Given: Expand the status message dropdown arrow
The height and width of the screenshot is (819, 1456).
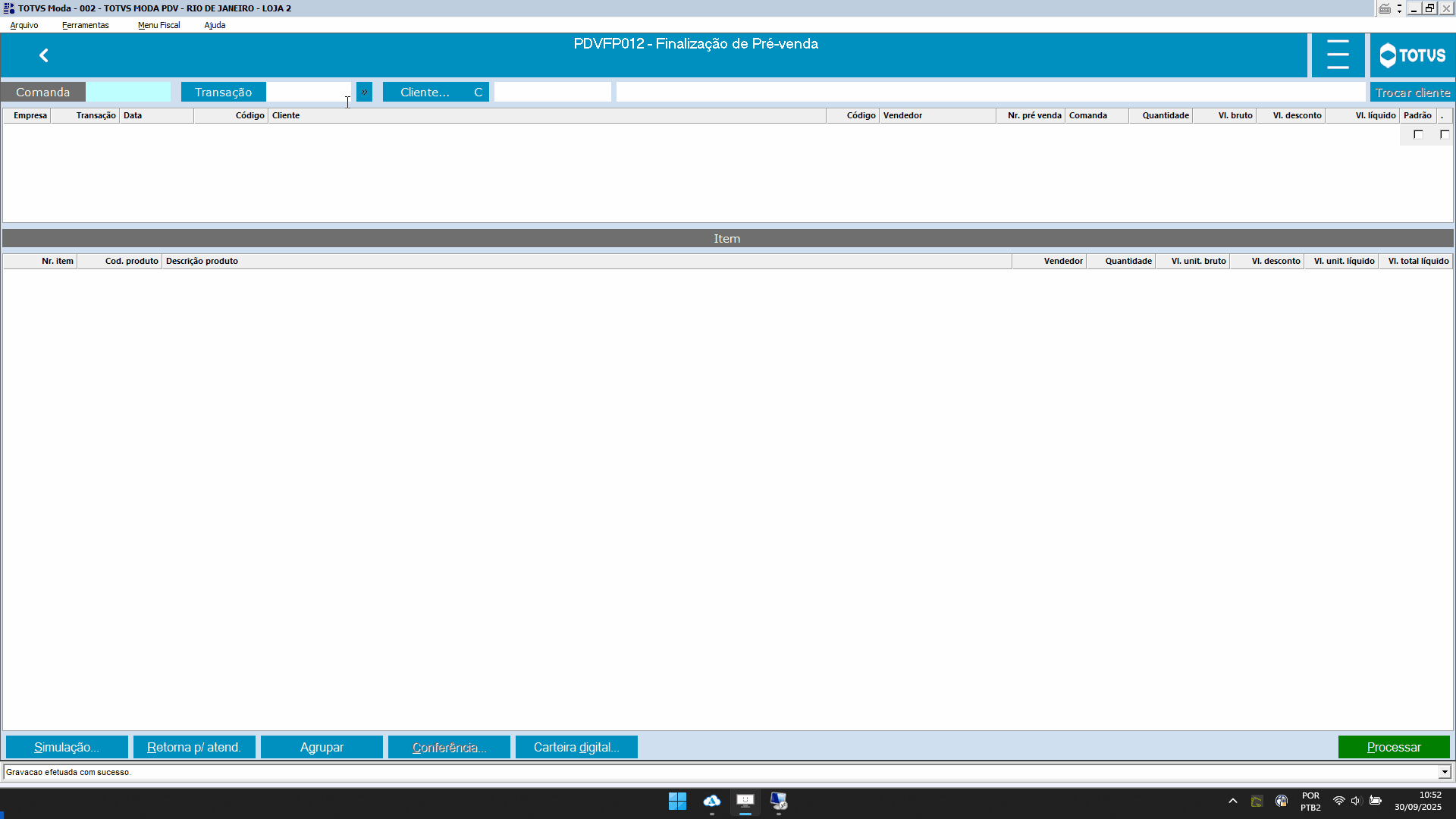Looking at the screenshot, I should point(1444,772).
